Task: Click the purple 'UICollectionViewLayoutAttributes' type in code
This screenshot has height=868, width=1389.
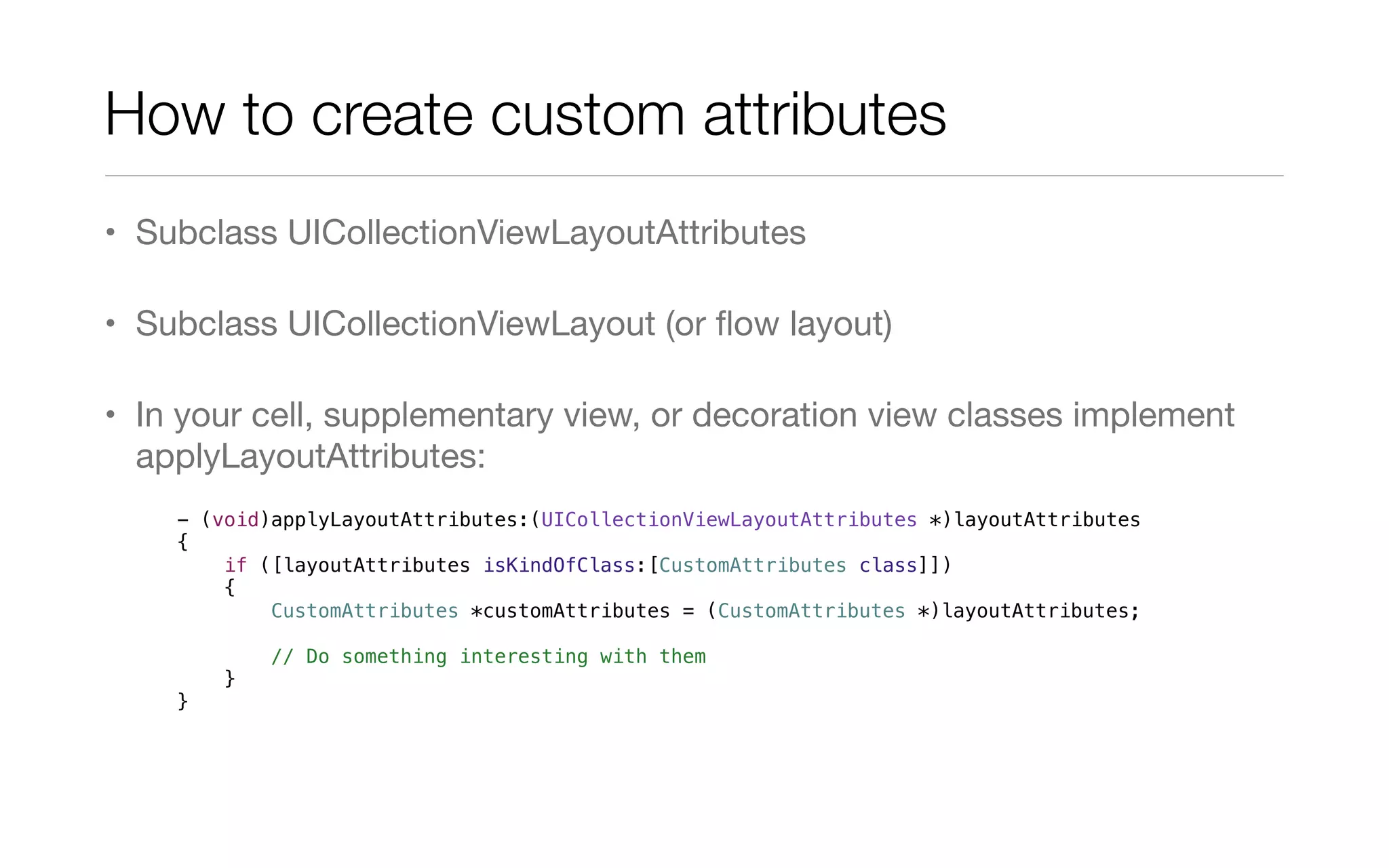Action: [x=729, y=519]
